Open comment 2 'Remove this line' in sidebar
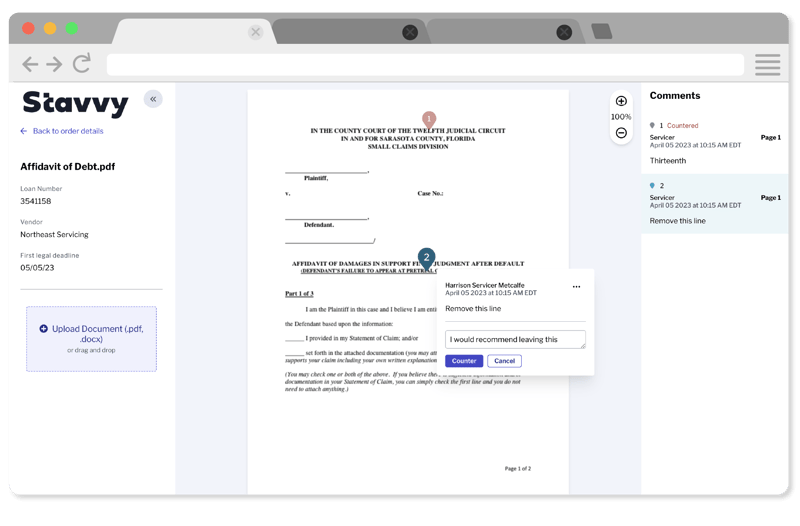The height and width of the screenshot is (526, 800). pos(714,204)
